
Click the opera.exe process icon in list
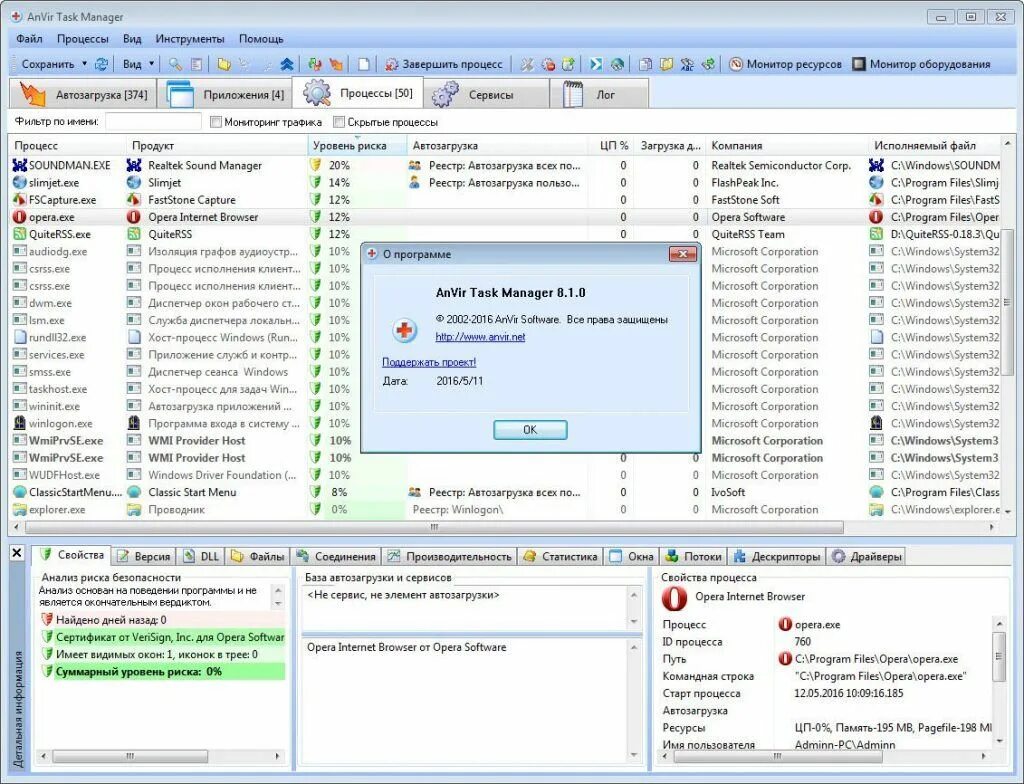19,217
